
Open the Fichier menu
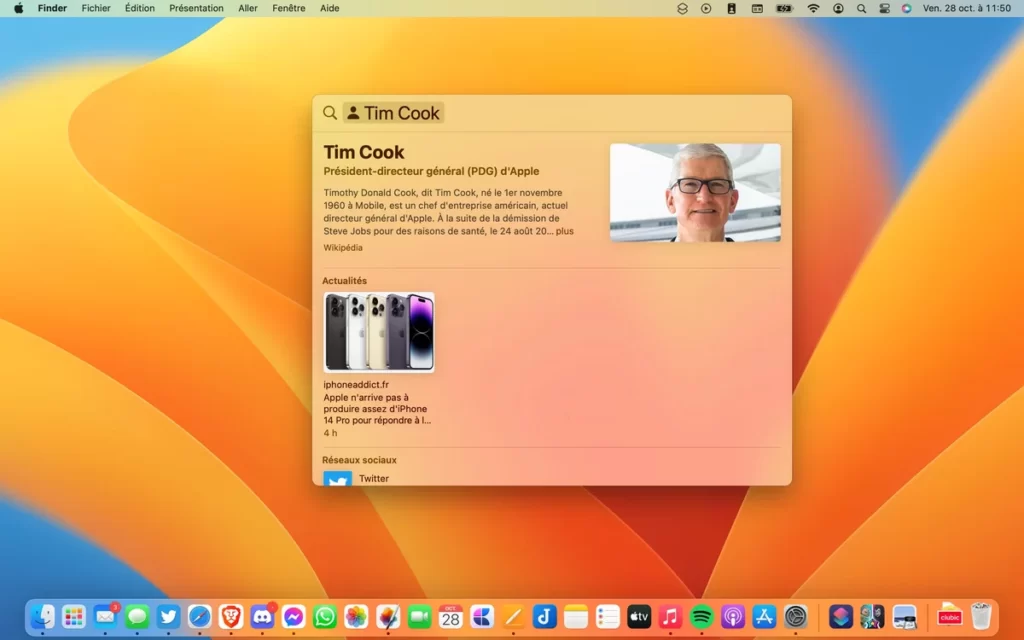click(x=96, y=8)
